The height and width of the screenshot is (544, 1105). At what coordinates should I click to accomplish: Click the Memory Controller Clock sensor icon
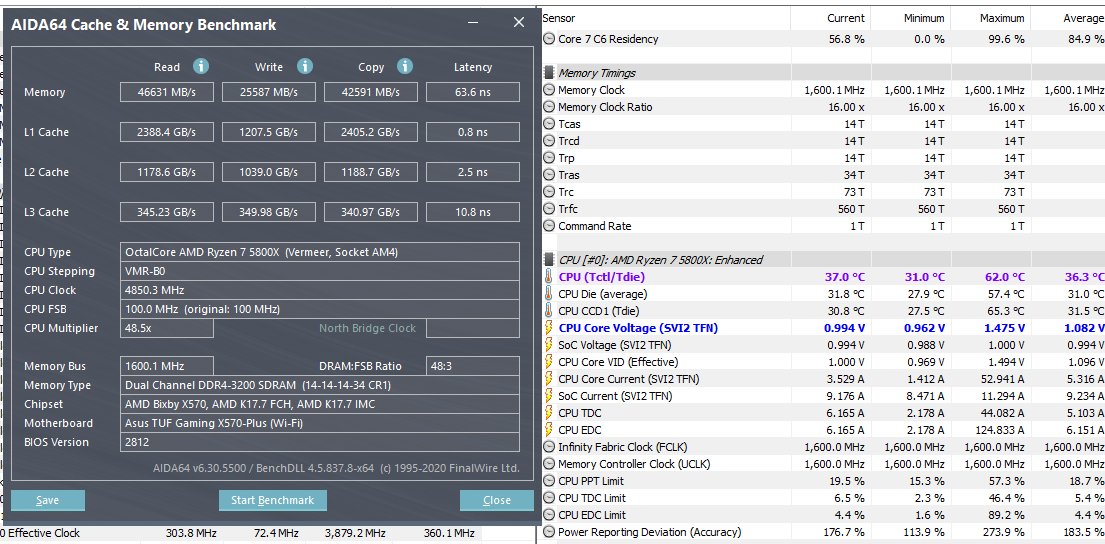[549, 464]
